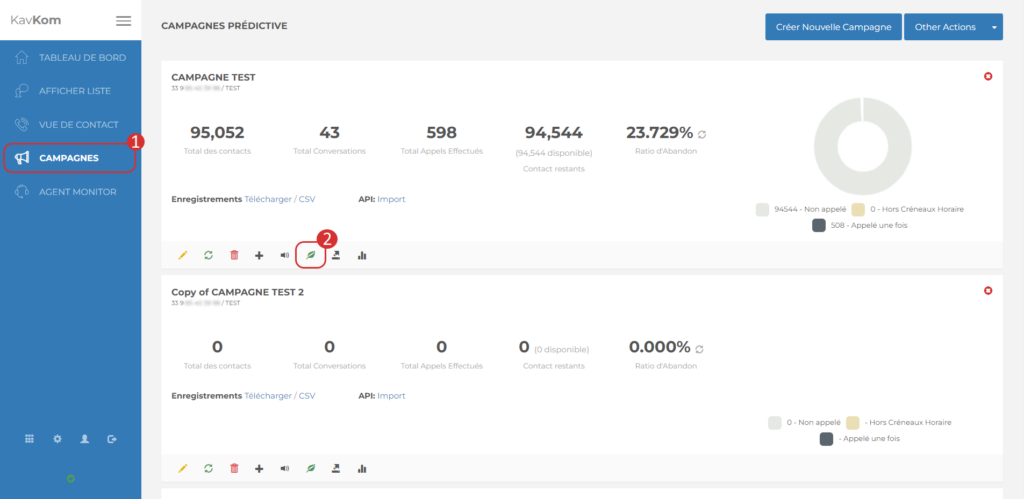The image size is (1024, 499).
Task: Click the Télécharger / CSV link under CAMPAGNE TEST
Action: (280, 199)
